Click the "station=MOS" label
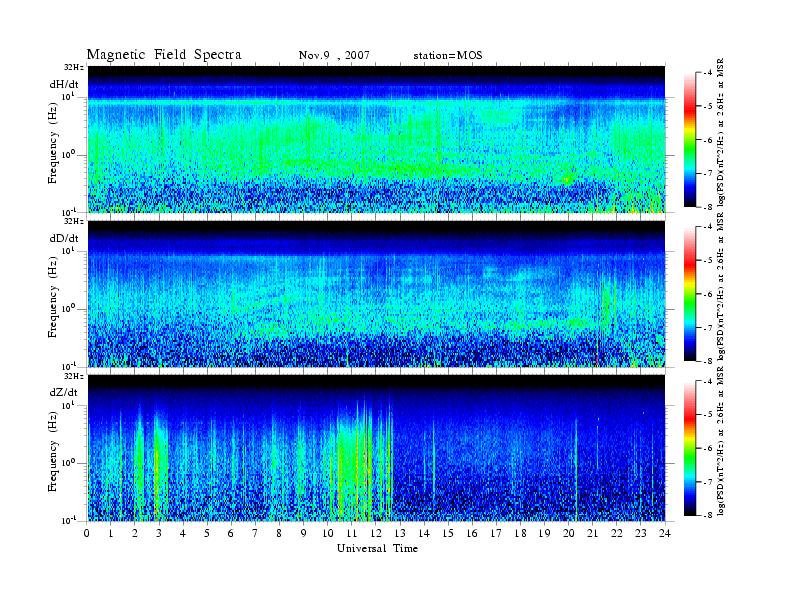 click(448, 56)
